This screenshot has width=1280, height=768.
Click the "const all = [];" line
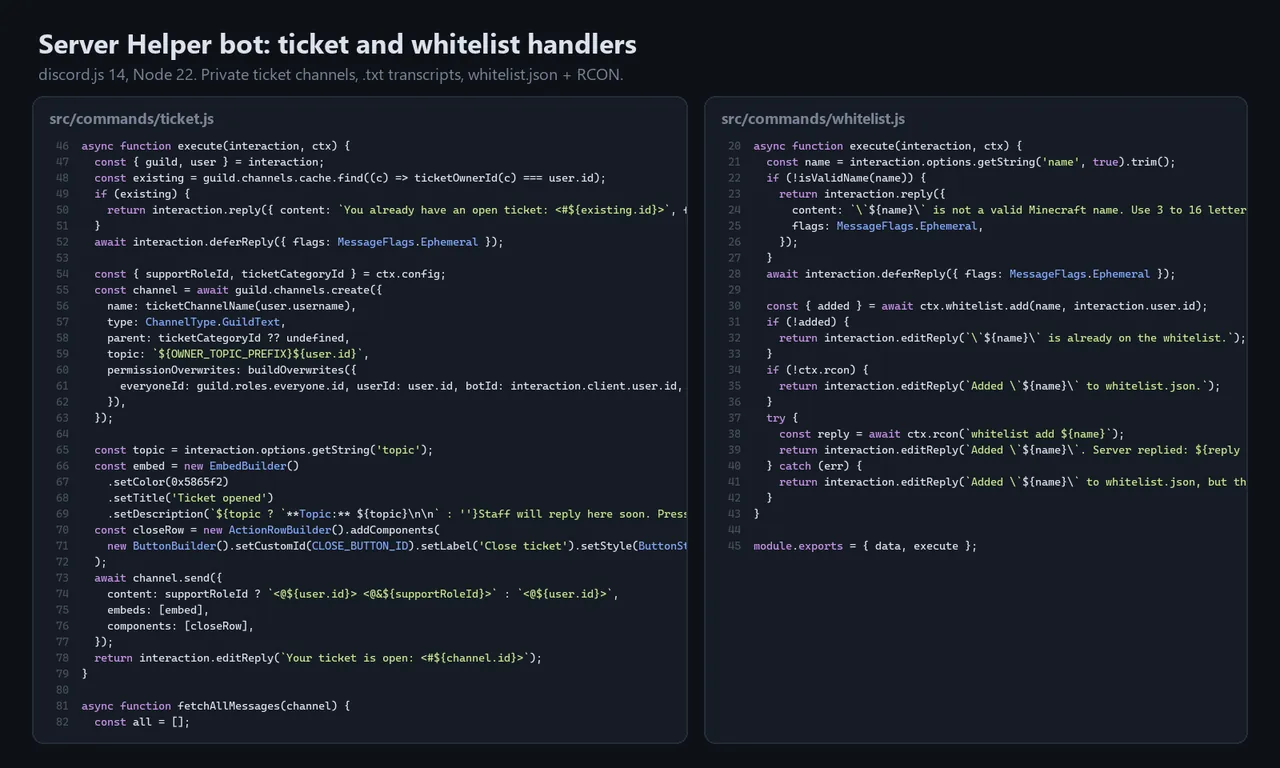tap(142, 722)
